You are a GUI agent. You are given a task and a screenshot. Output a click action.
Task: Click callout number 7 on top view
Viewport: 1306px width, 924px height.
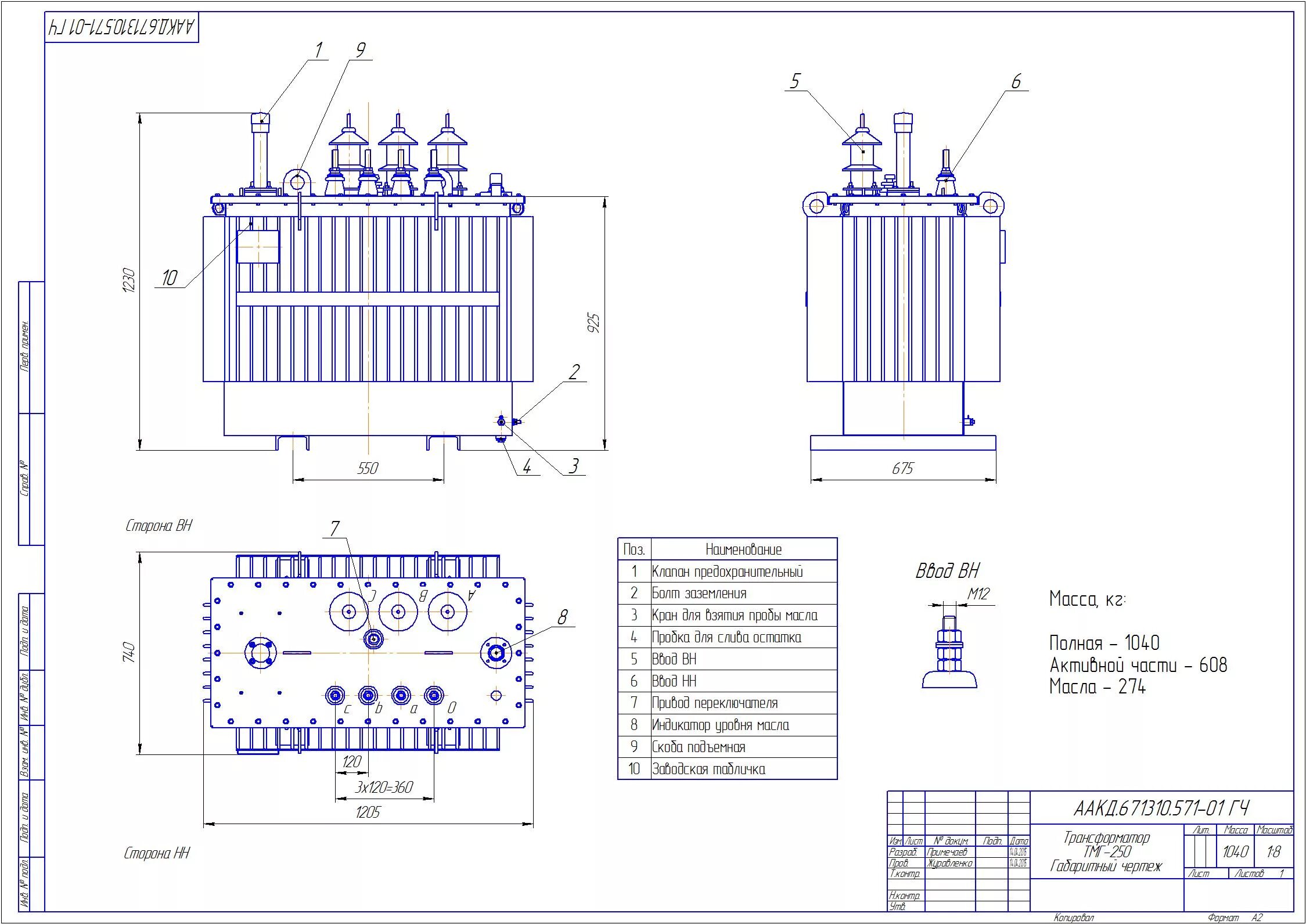point(334,528)
